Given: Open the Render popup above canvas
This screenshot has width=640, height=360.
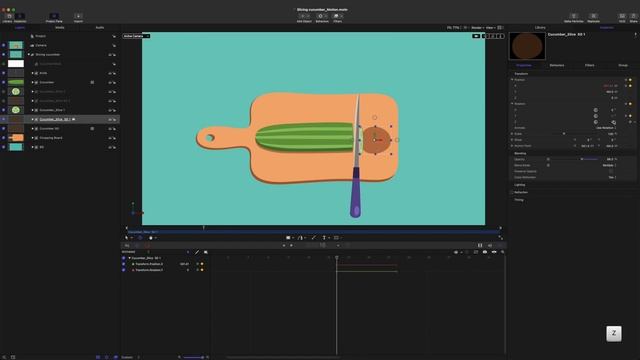Looking at the screenshot, I should coord(477,28).
